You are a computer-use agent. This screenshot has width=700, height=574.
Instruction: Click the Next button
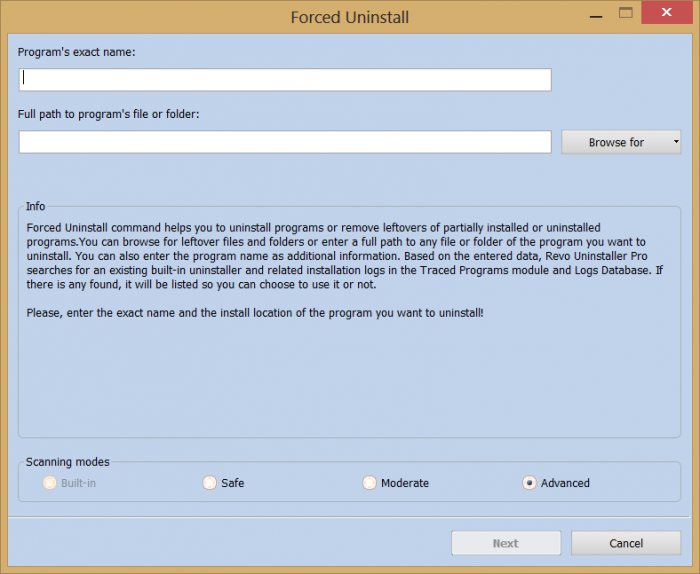[506, 543]
